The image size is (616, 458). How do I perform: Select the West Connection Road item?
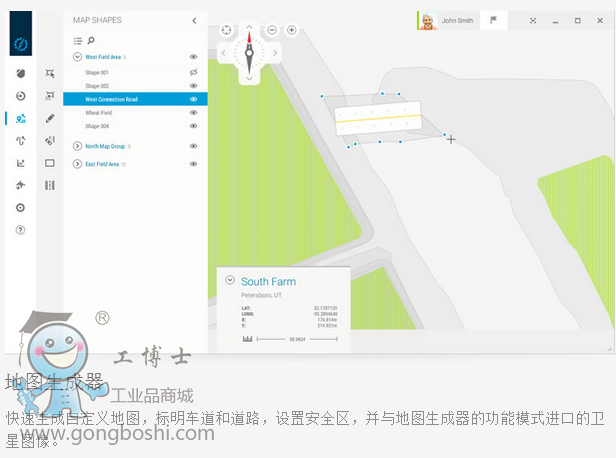pyautogui.click(x=112, y=99)
